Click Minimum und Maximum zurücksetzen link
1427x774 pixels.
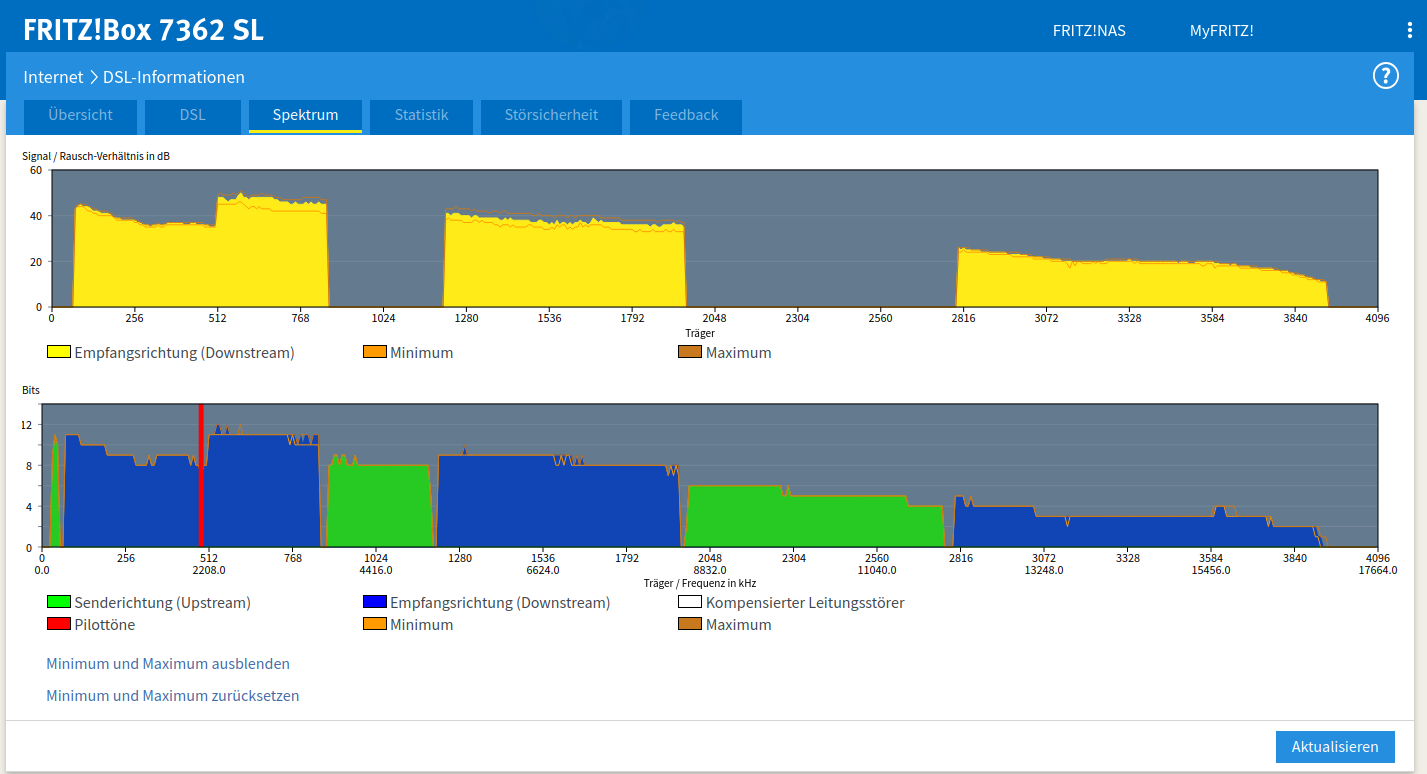click(173, 696)
